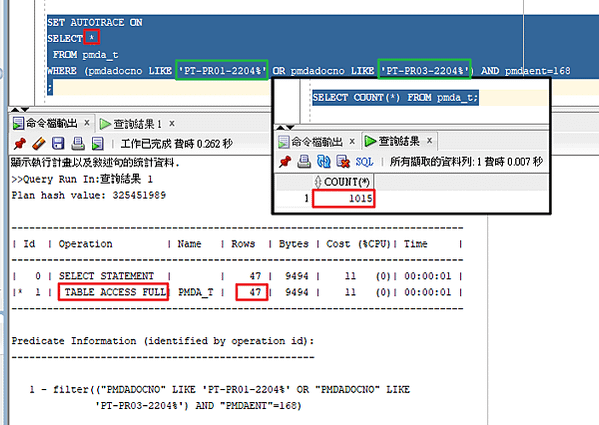The image size is (599, 425).
Task: Switch to the inset 命令檔輸出 tab
Action: coord(311,142)
